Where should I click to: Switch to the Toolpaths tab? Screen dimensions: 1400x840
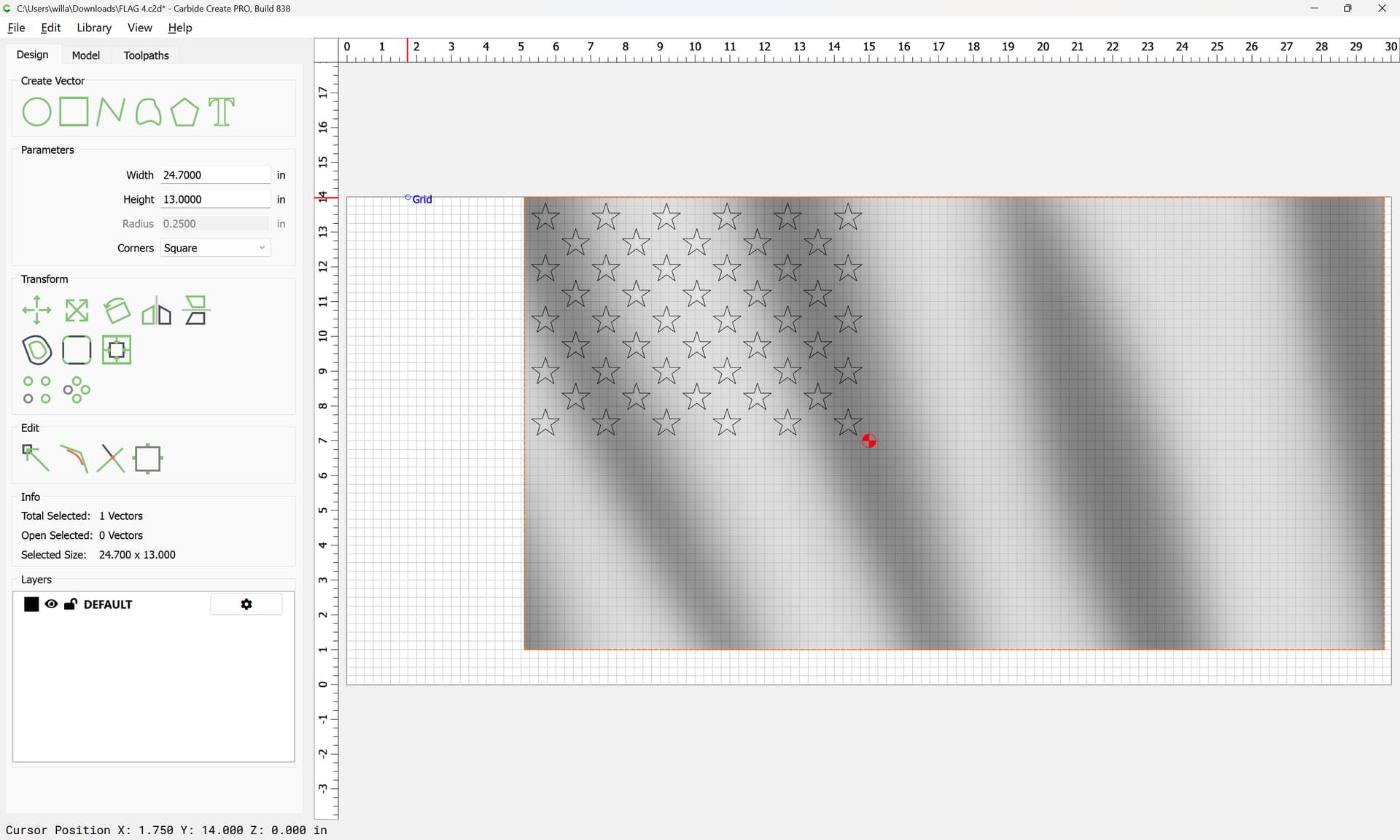pos(146,55)
